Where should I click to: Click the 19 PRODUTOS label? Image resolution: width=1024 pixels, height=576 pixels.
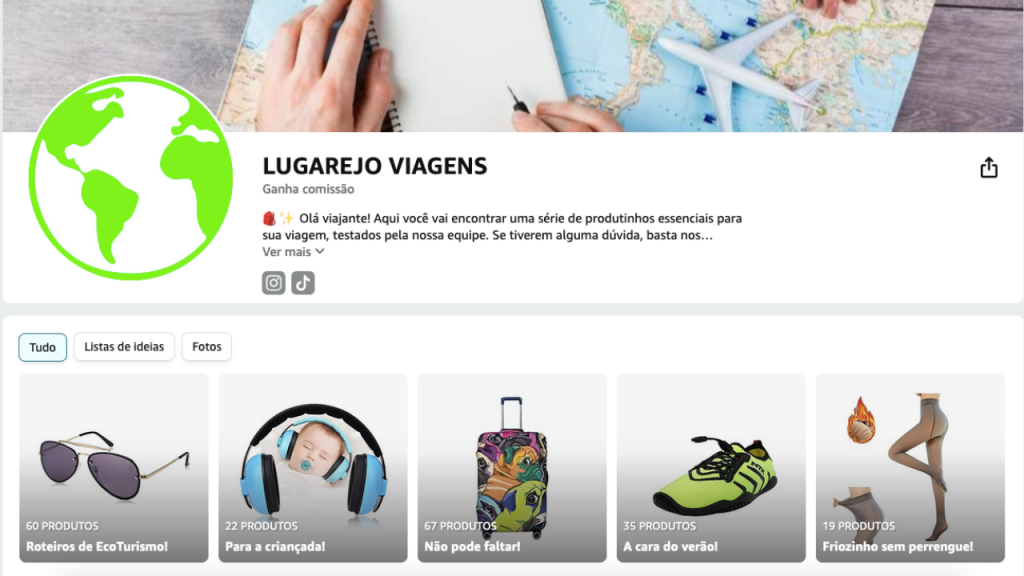tap(859, 526)
